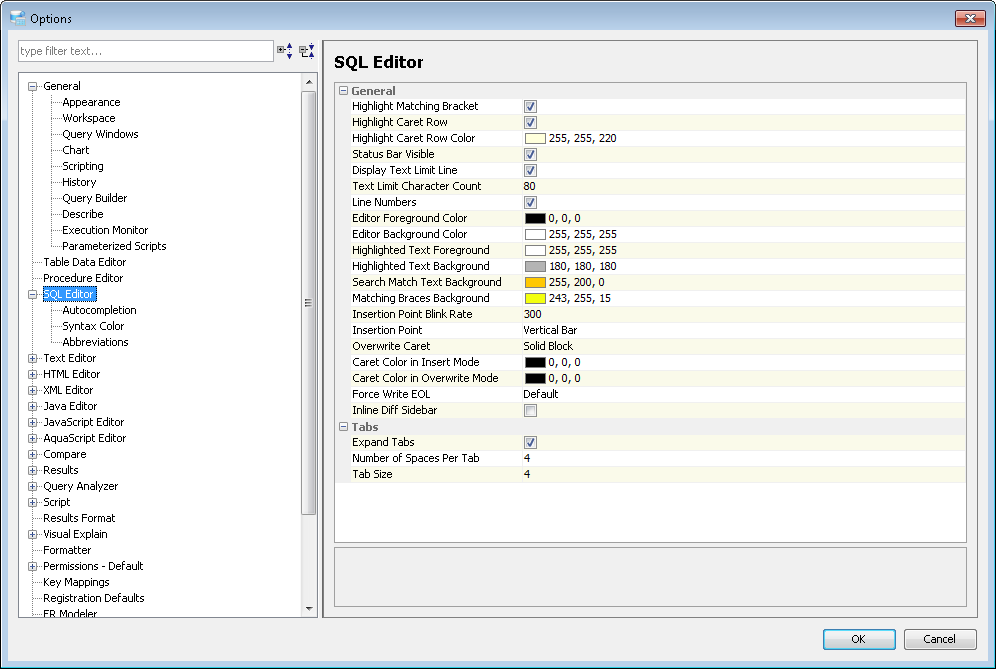Screen dimensions: 996x669
Task: Select Parameterized Scripts in tree
Action: click(x=114, y=246)
